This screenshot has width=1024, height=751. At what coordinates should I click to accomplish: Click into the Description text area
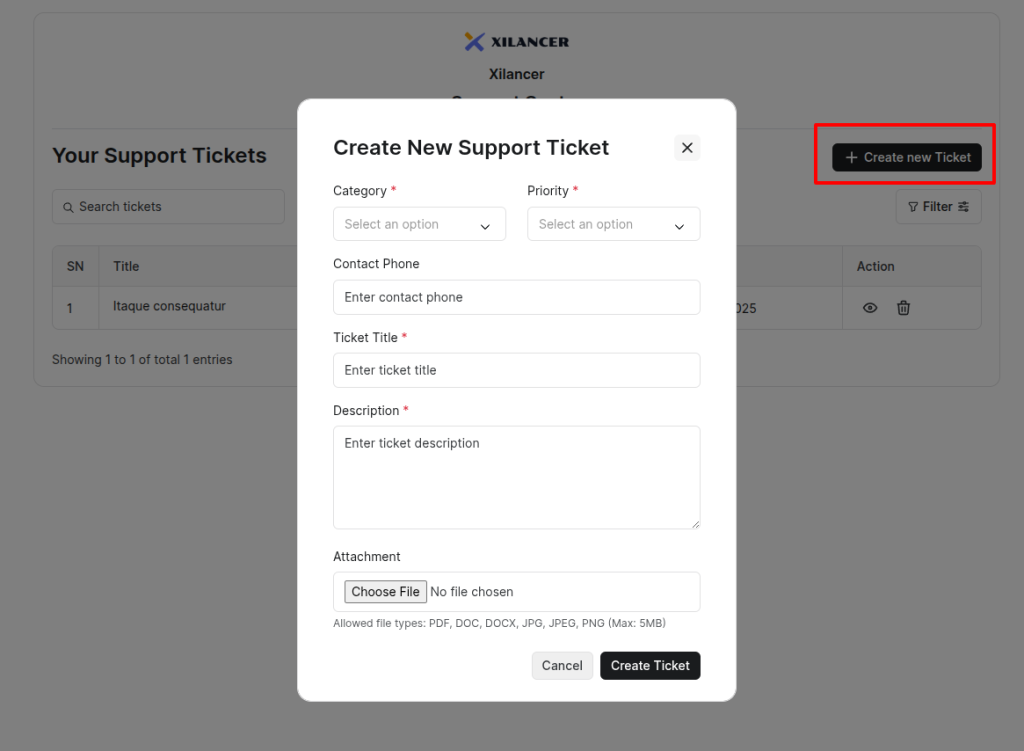[x=516, y=477]
